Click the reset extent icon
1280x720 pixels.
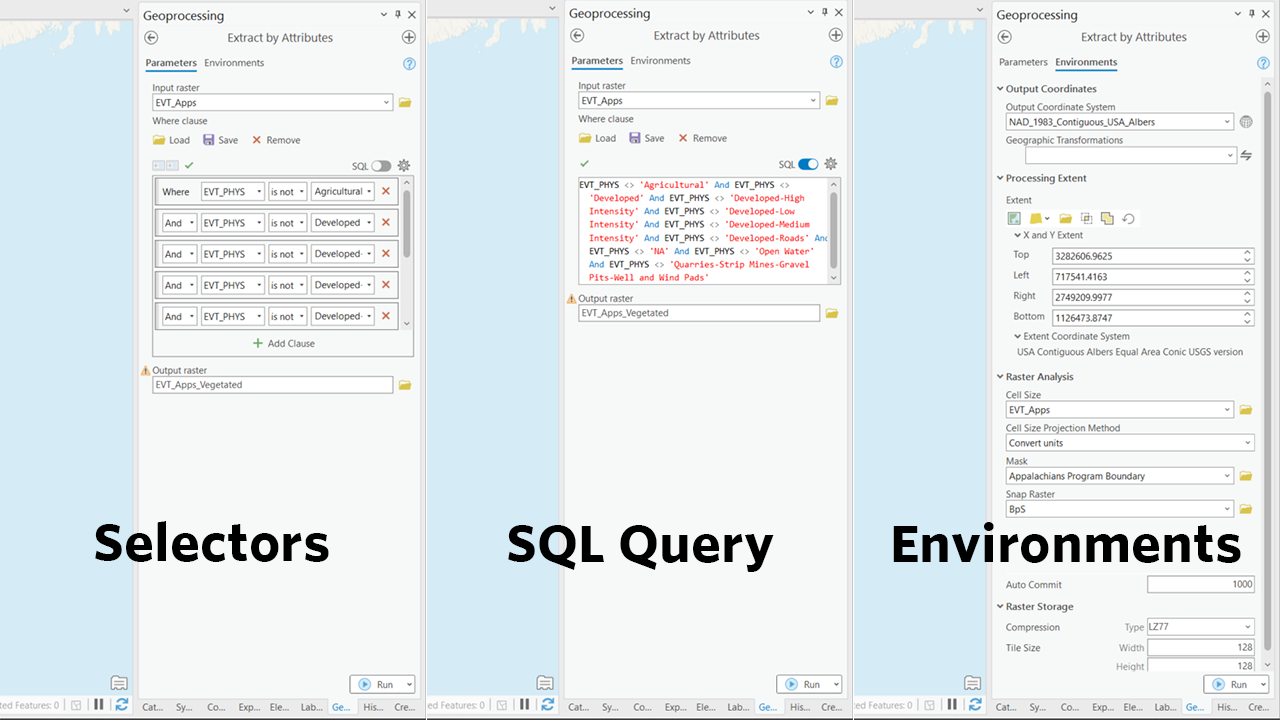[x=1127, y=218]
